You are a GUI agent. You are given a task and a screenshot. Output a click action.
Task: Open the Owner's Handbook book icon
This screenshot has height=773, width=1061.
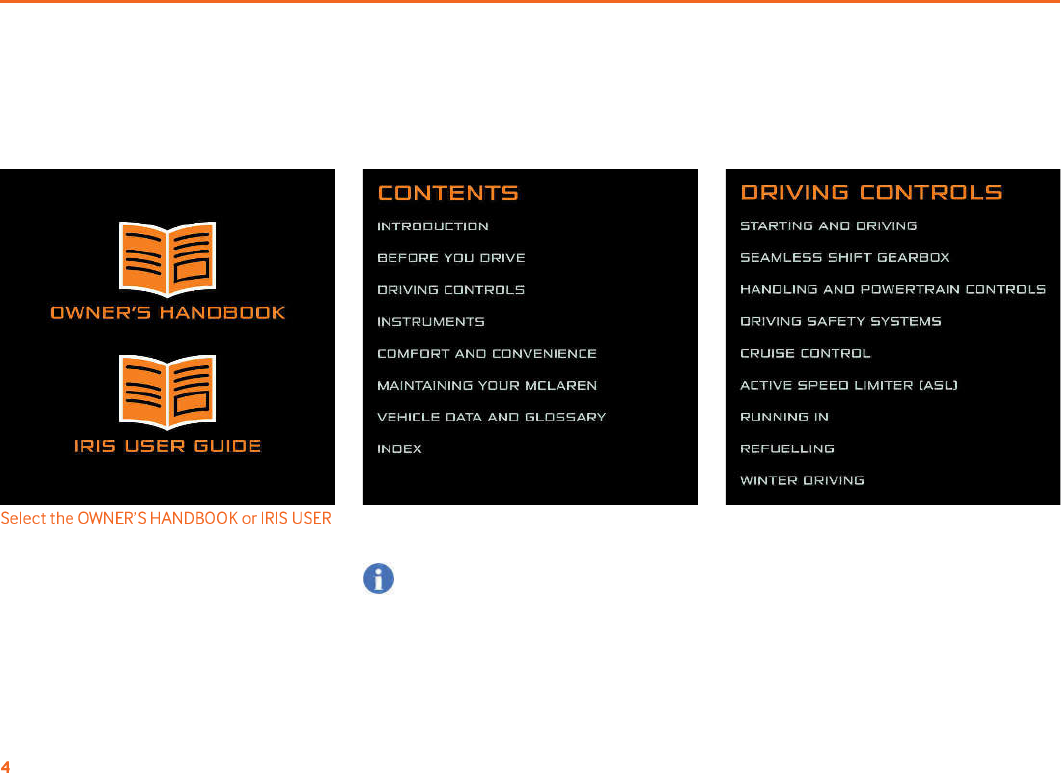pyautogui.click(x=167, y=259)
